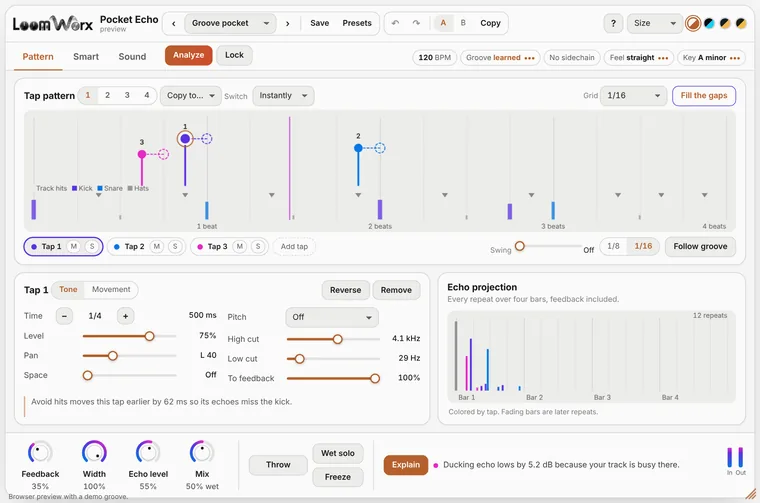Open the Movement tab for Tap 1
The width and height of the screenshot is (760, 503).
[x=111, y=289]
